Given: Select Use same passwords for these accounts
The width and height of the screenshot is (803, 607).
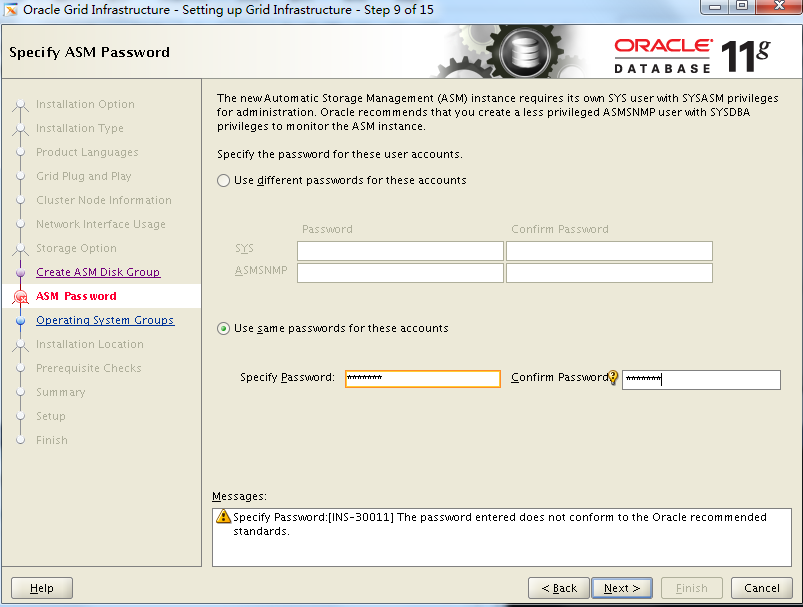Looking at the screenshot, I should (x=223, y=328).
